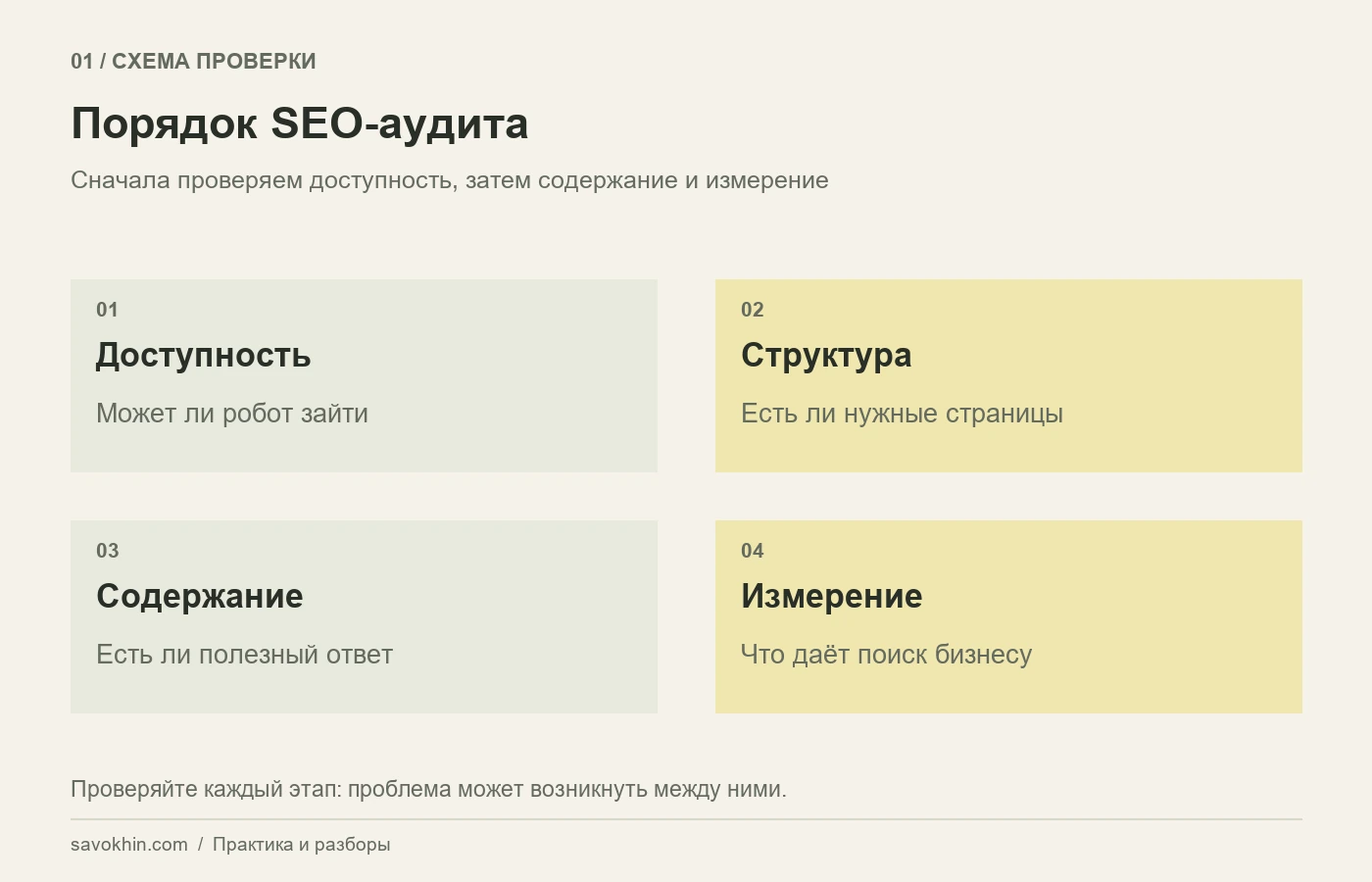The width and height of the screenshot is (1372, 882).
Task: Click the 'Содержание' card title
Action: coord(200,596)
